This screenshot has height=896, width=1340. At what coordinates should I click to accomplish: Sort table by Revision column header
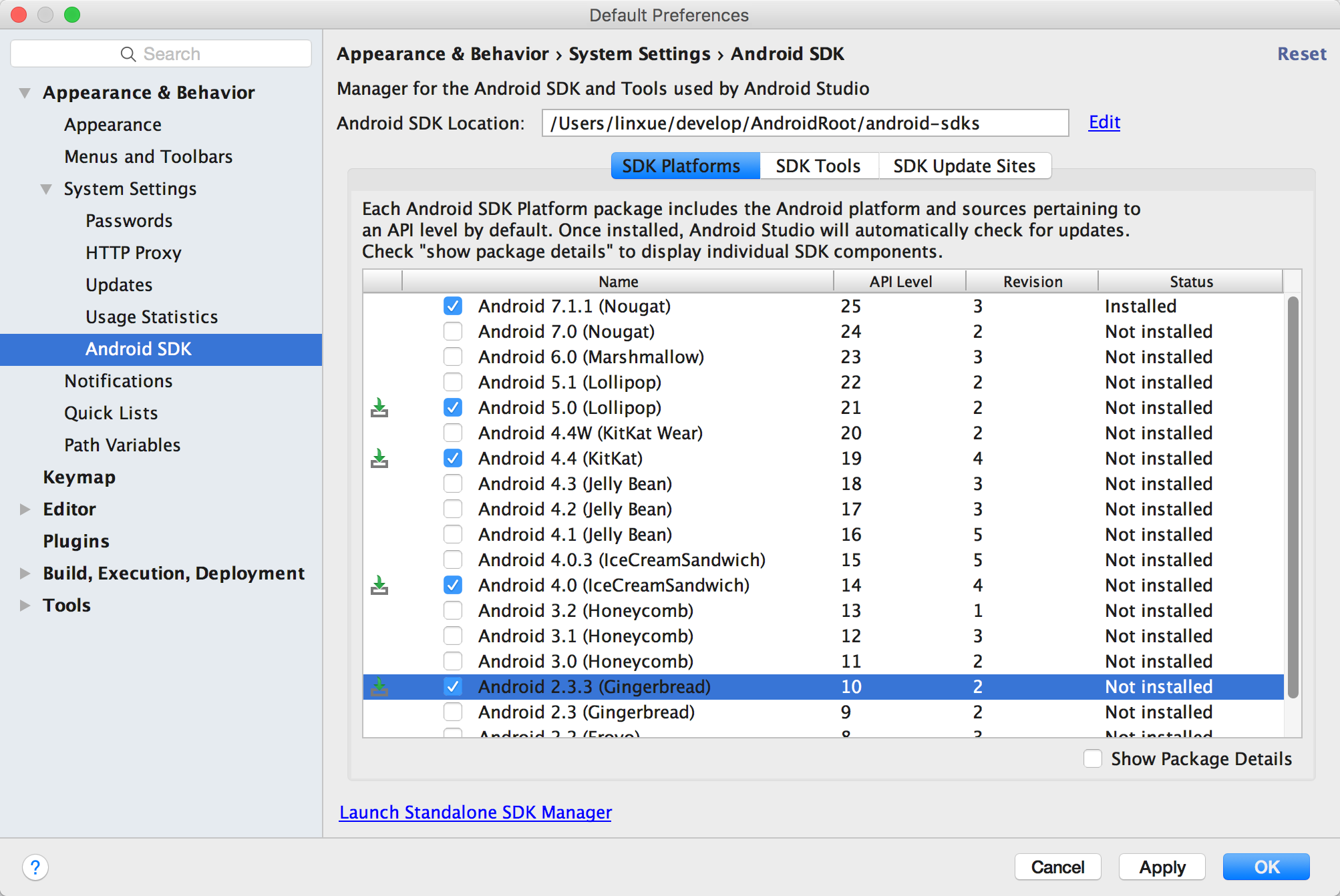pyautogui.click(x=1032, y=281)
